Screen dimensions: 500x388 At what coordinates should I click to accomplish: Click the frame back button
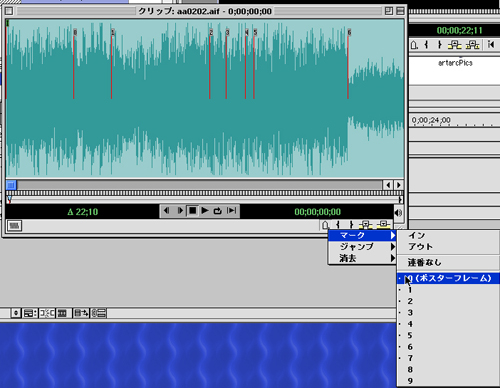(x=166, y=211)
